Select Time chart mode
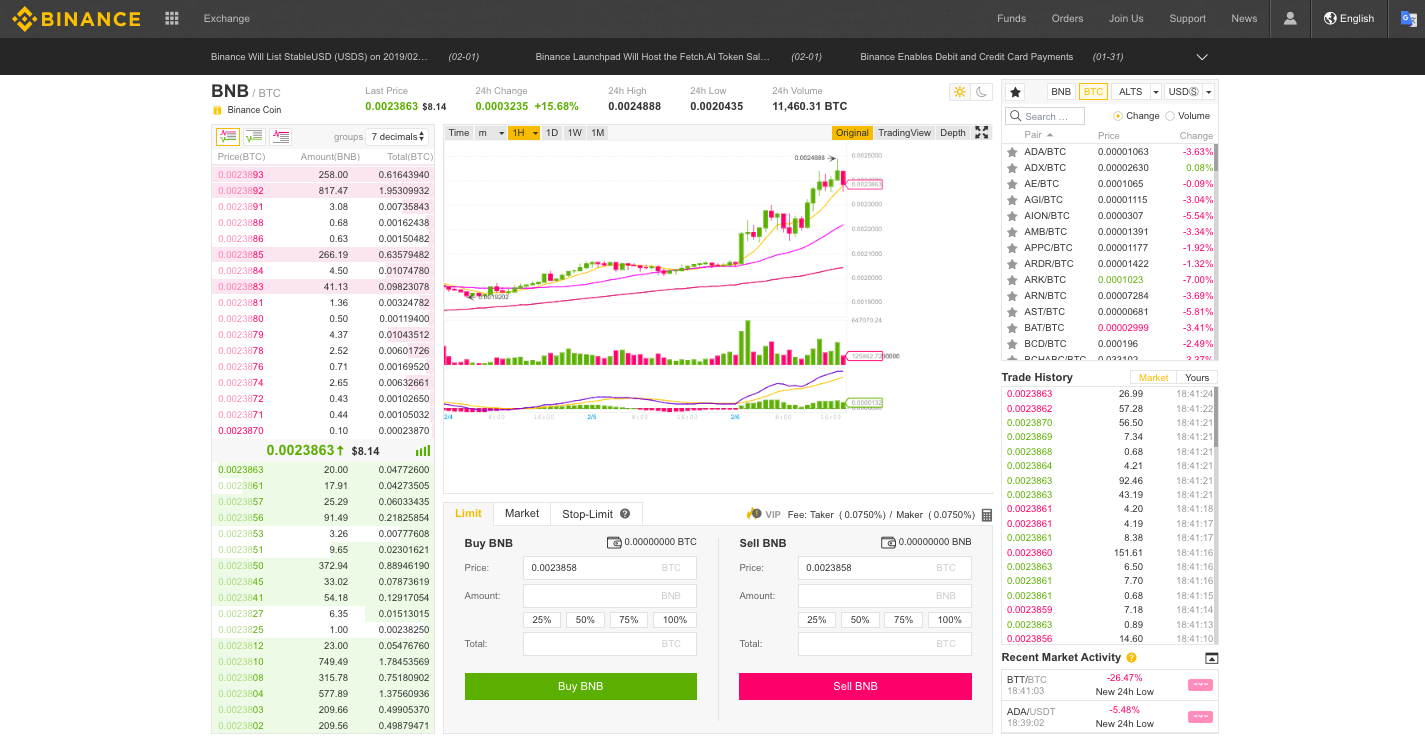This screenshot has height=740, width=1425. point(458,133)
